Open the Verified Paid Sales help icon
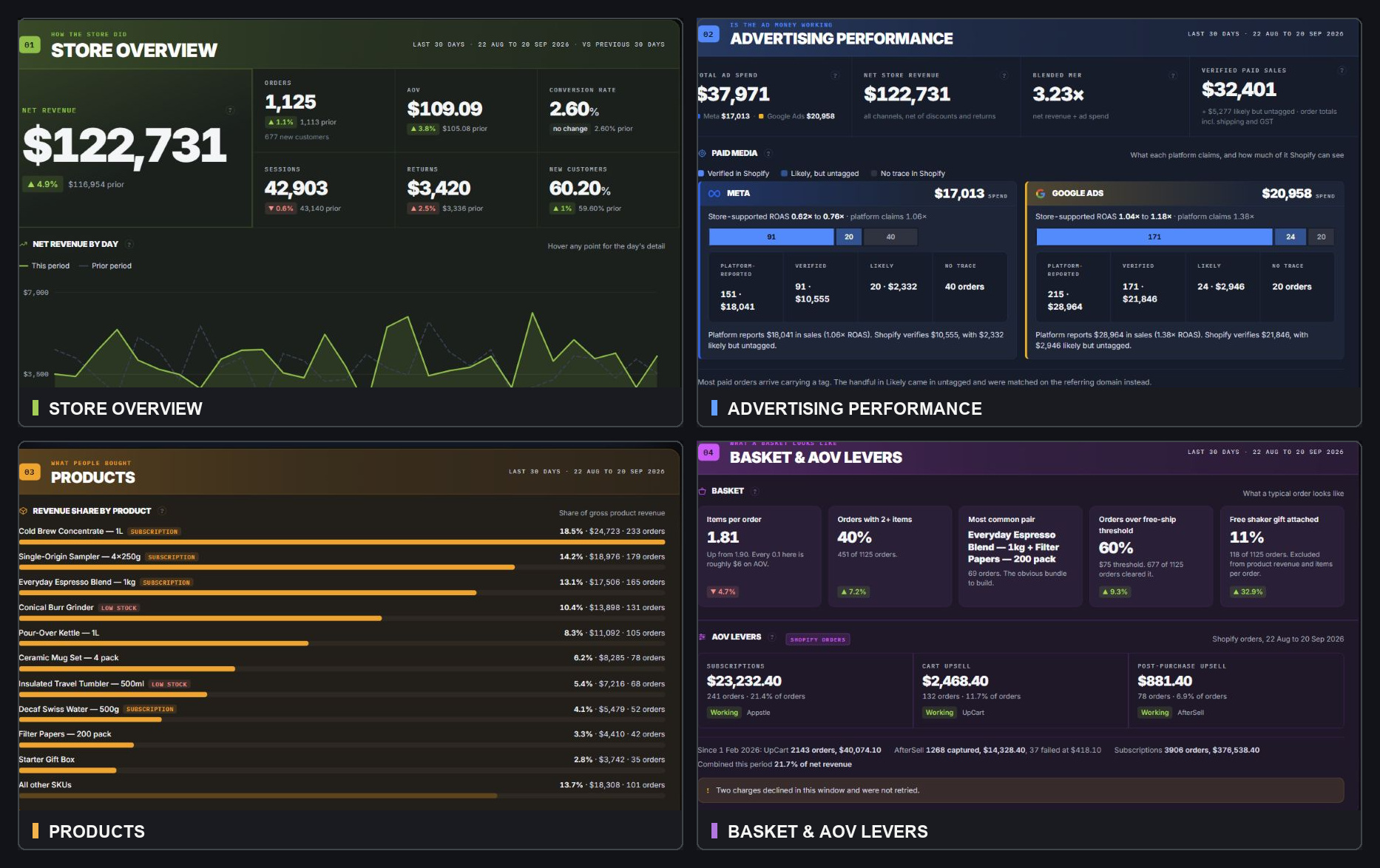The image size is (1380, 868). click(1342, 71)
